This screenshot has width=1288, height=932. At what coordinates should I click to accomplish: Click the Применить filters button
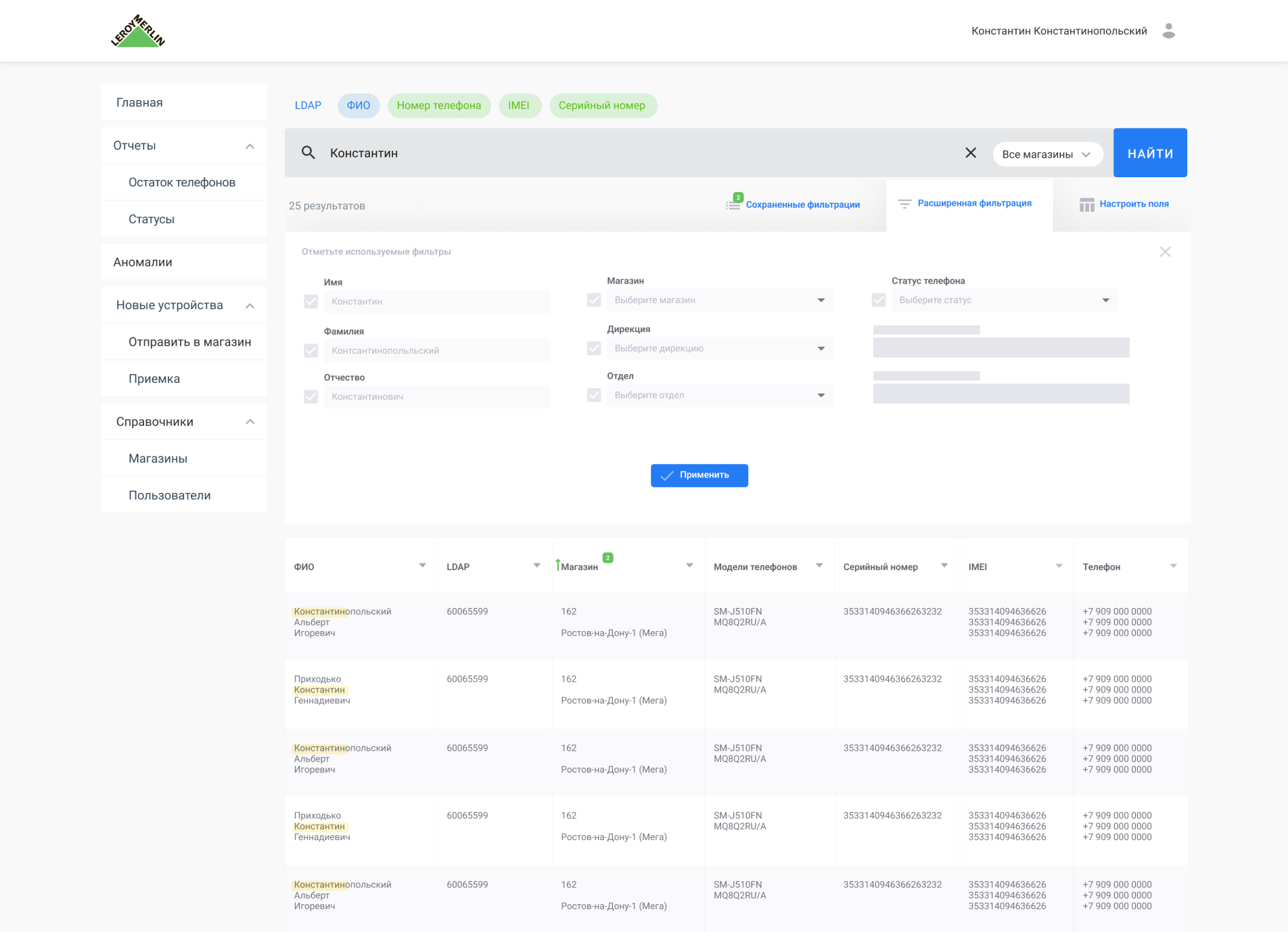699,475
